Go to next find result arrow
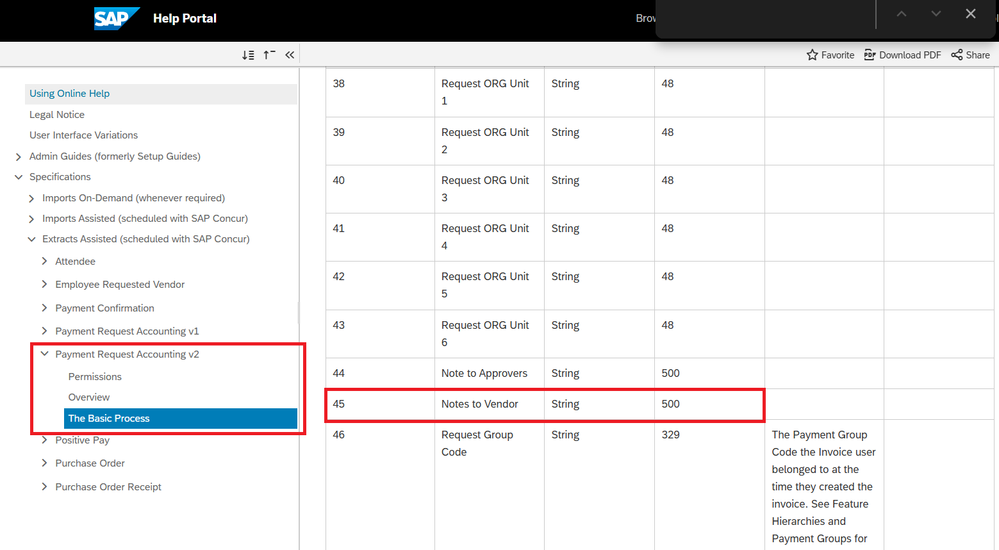This screenshot has width=999, height=550. point(936,13)
